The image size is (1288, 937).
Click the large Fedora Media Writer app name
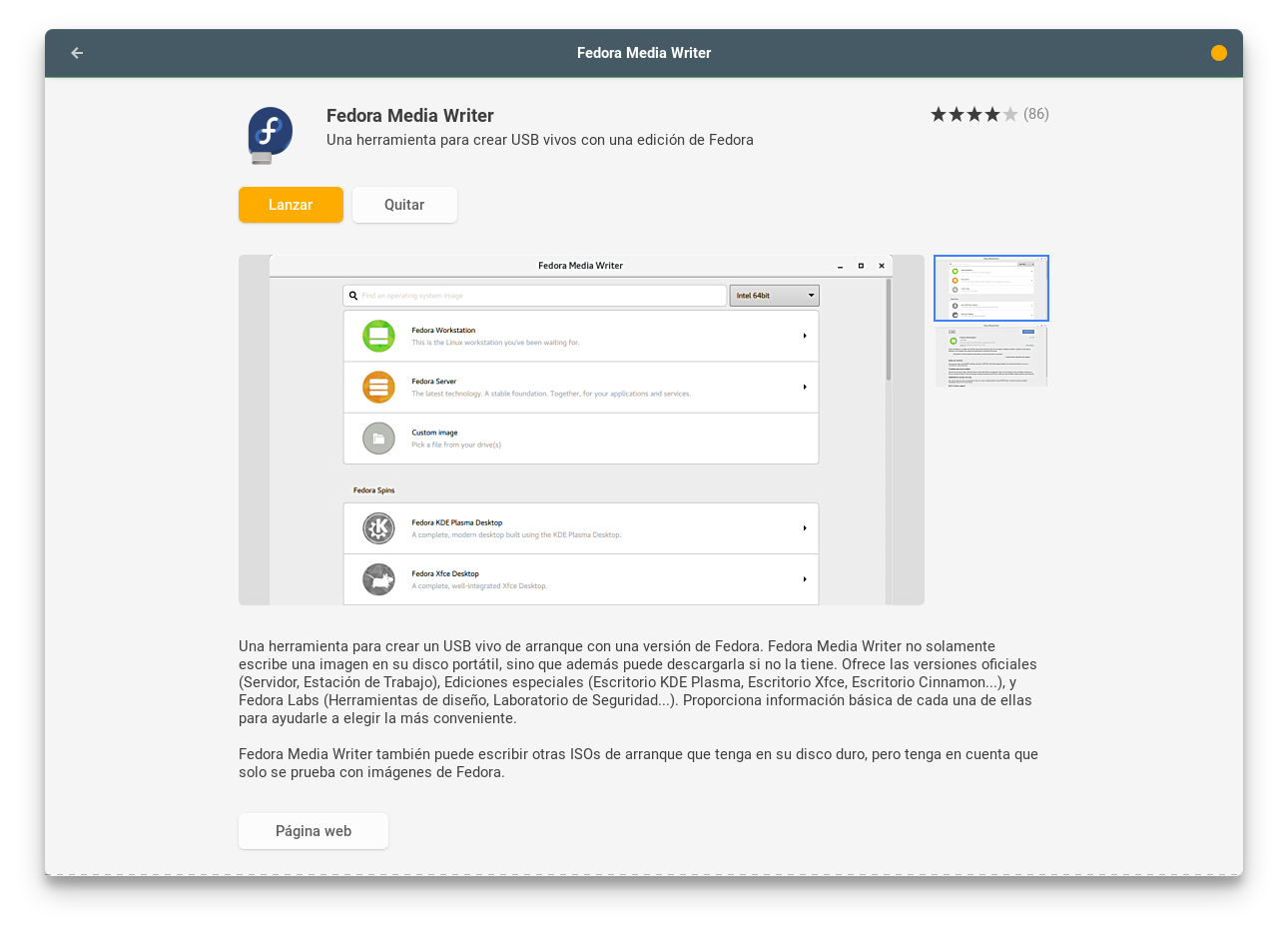pos(410,116)
